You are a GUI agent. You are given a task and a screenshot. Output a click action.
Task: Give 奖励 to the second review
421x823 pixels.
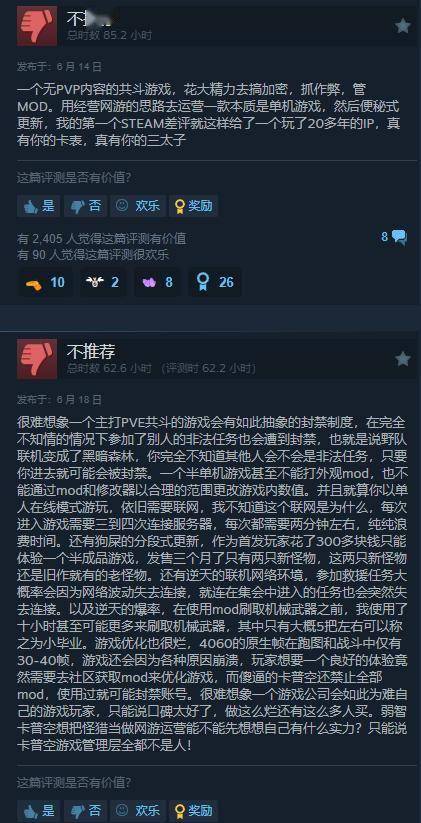(x=193, y=810)
